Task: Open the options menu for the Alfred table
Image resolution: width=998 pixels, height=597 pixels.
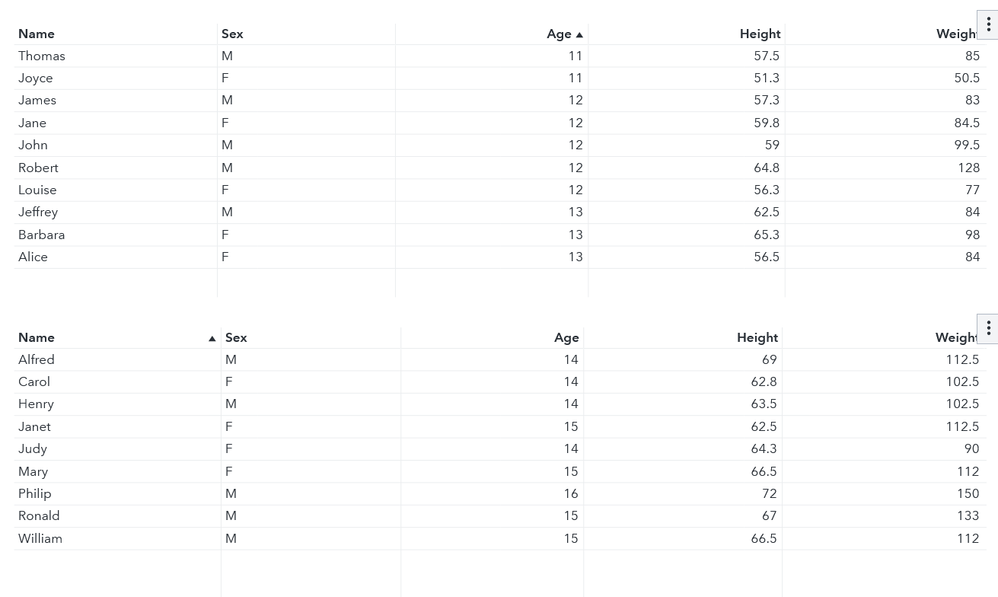Action: click(x=988, y=328)
